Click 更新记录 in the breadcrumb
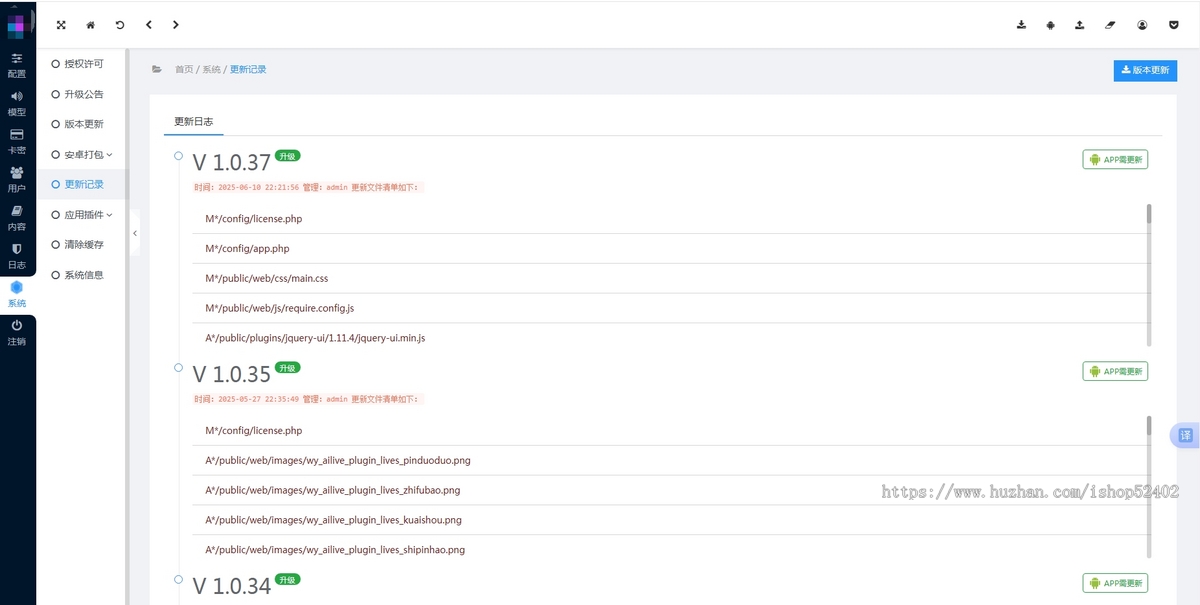This screenshot has height=605, width=1200. (248, 70)
